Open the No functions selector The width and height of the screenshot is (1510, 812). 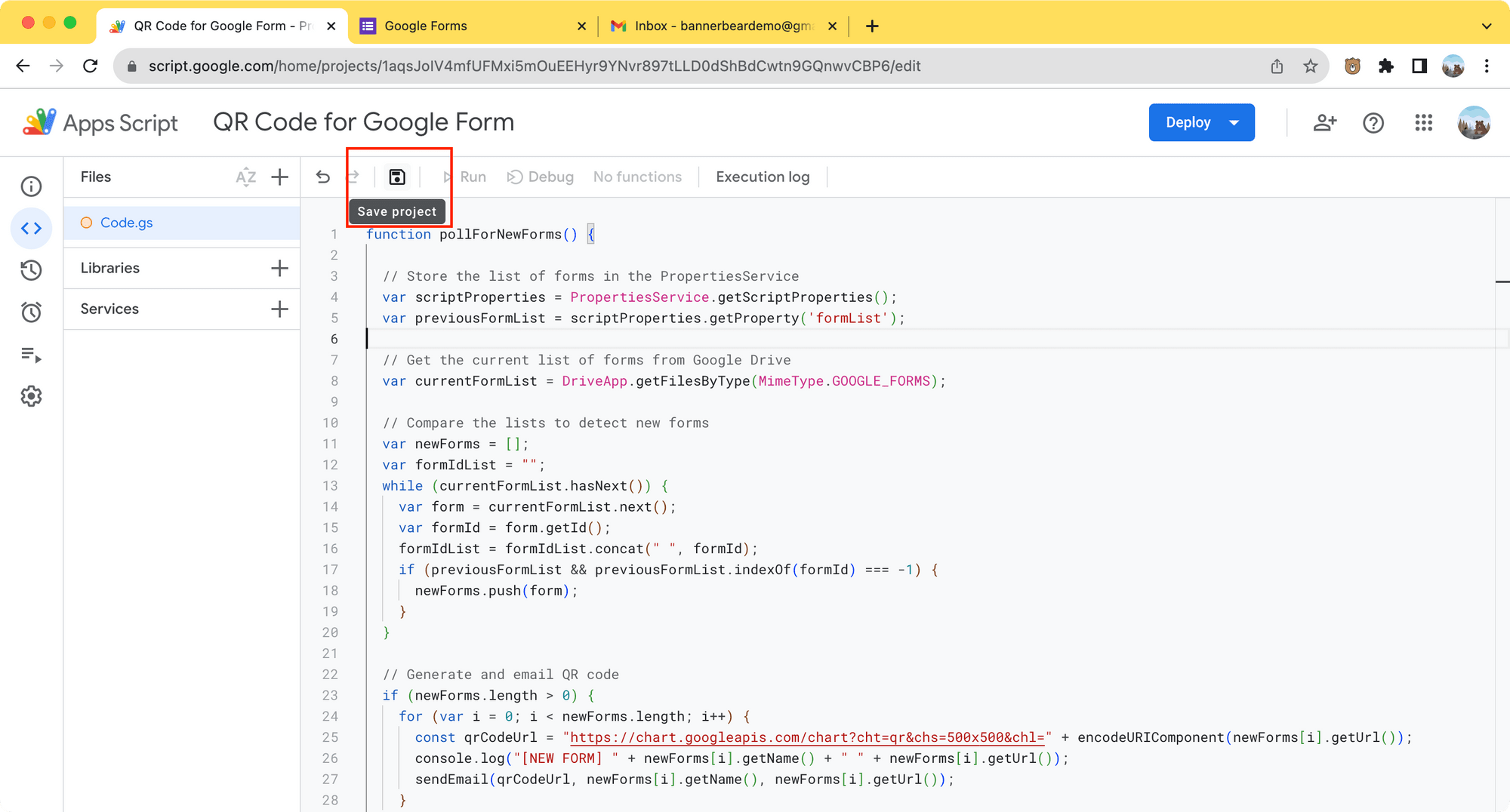(637, 177)
